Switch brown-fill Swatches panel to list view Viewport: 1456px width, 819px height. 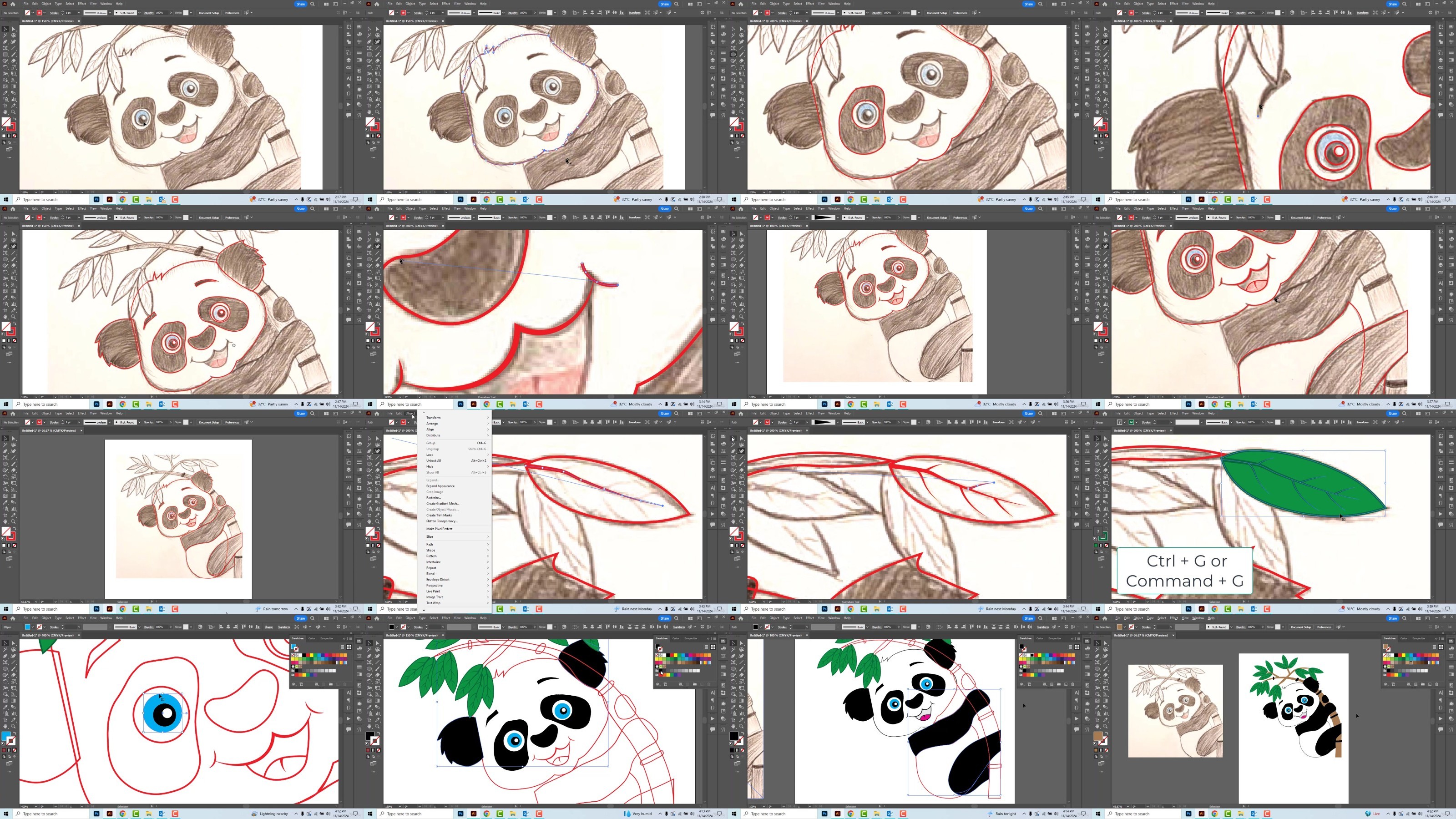point(1434,647)
